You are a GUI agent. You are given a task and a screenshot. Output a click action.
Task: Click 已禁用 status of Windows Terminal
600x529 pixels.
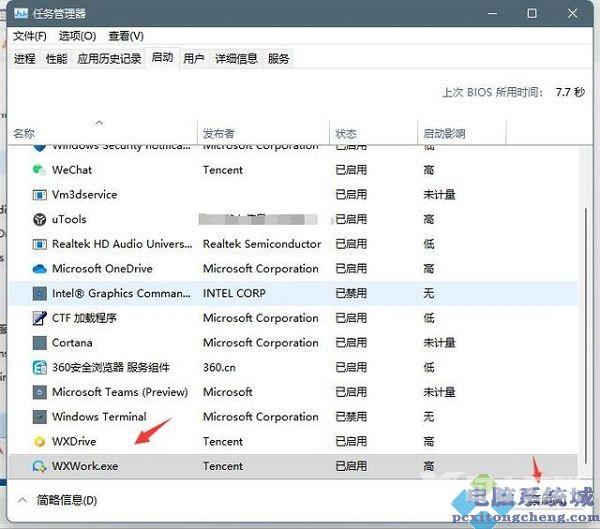coord(351,416)
